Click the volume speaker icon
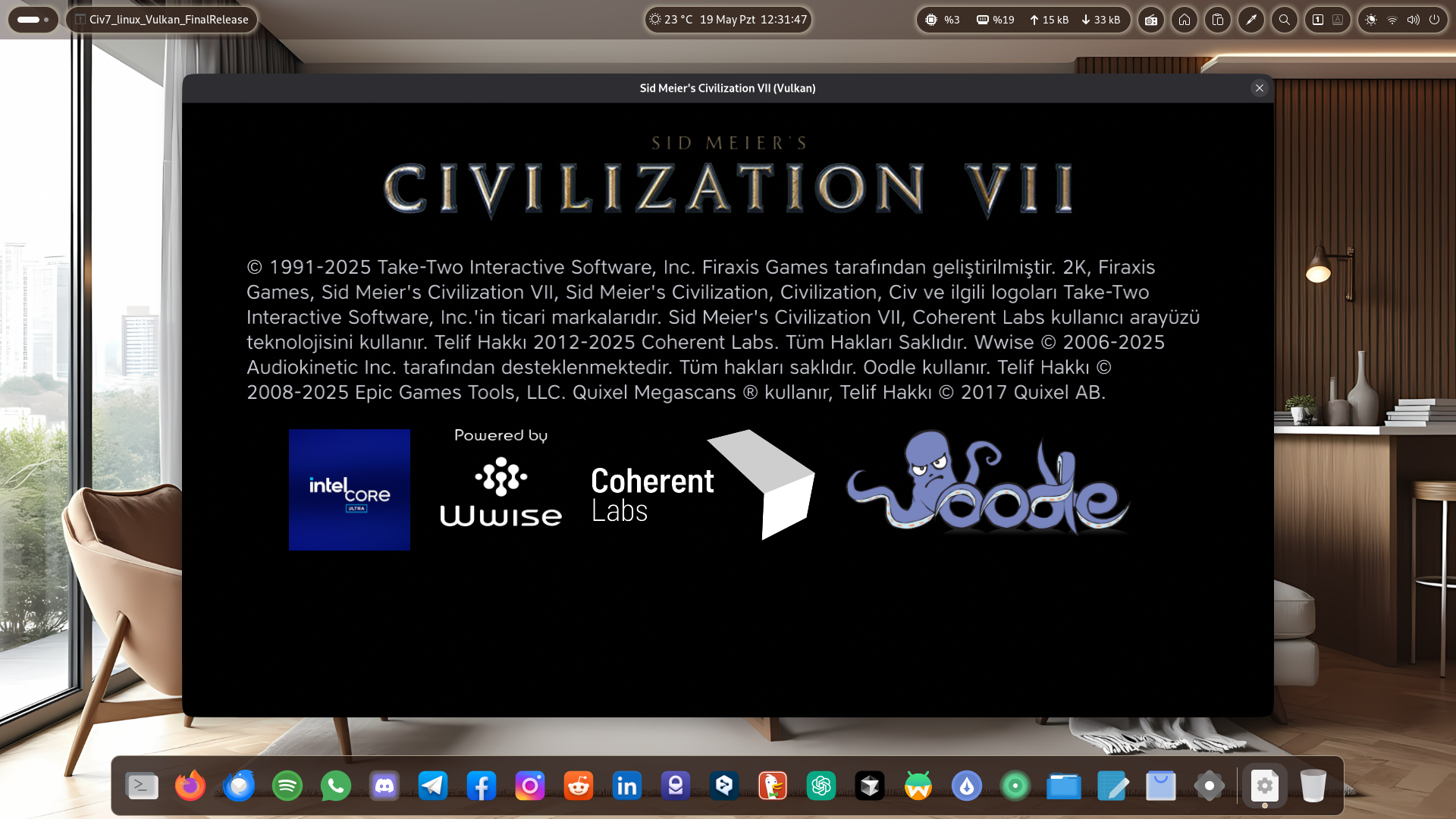 (x=1414, y=20)
